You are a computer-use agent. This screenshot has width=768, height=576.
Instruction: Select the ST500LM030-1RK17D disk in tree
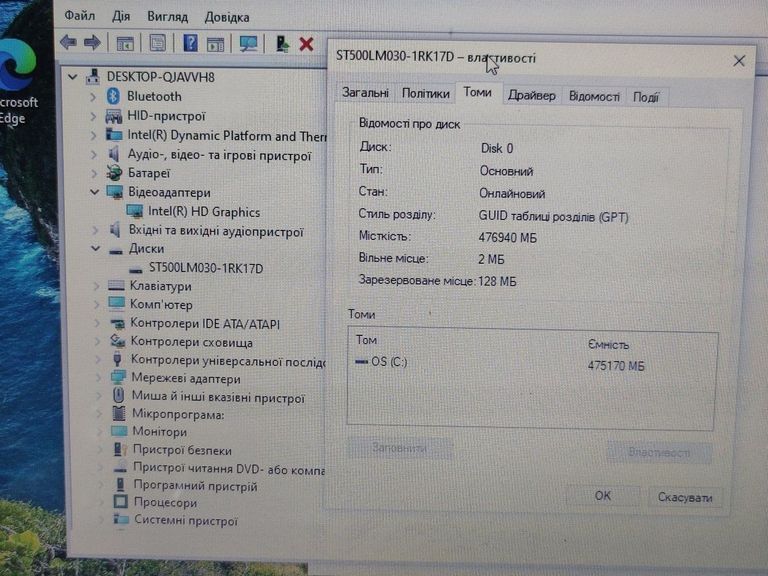(x=206, y=268)
